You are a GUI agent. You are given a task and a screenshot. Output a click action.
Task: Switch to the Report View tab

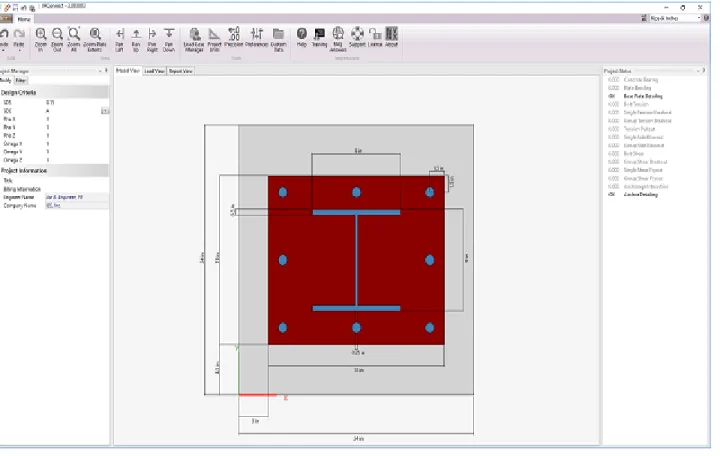point(180,71)
